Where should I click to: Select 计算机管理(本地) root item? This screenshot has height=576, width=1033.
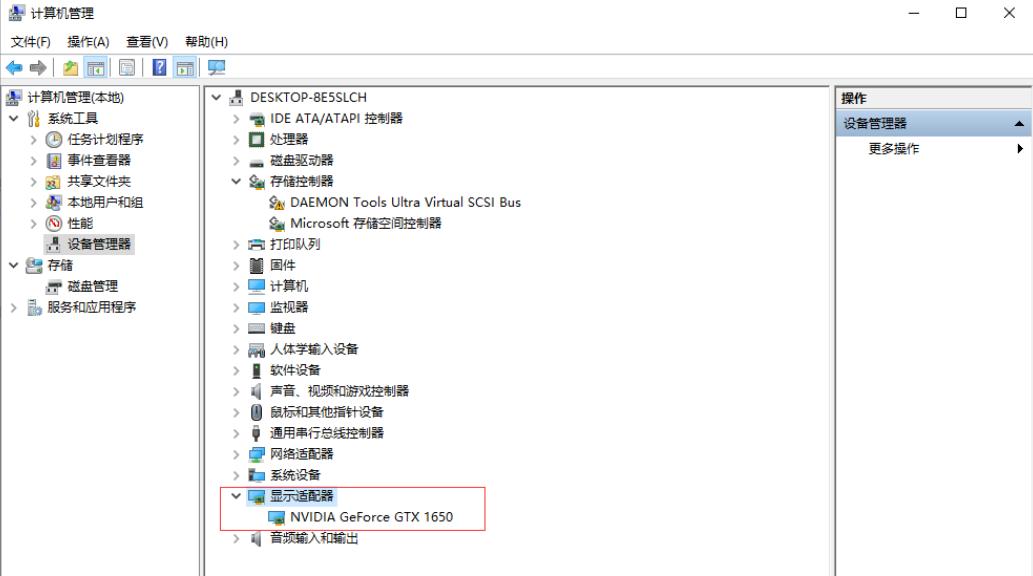75,98
